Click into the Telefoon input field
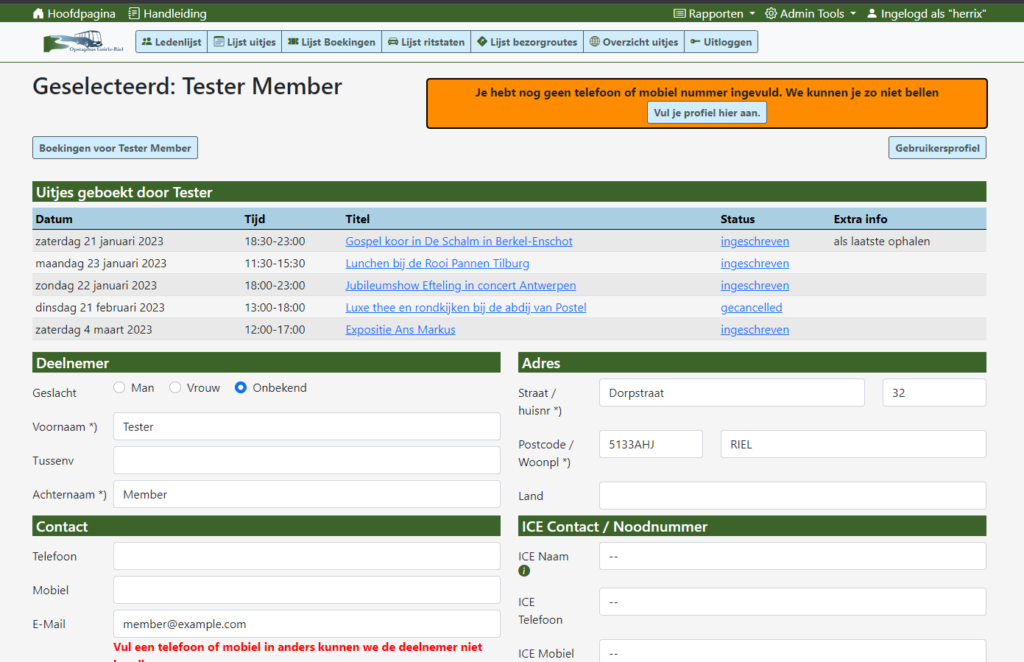This screenshot has height=662, width=1024. click(x=306, y=556)
